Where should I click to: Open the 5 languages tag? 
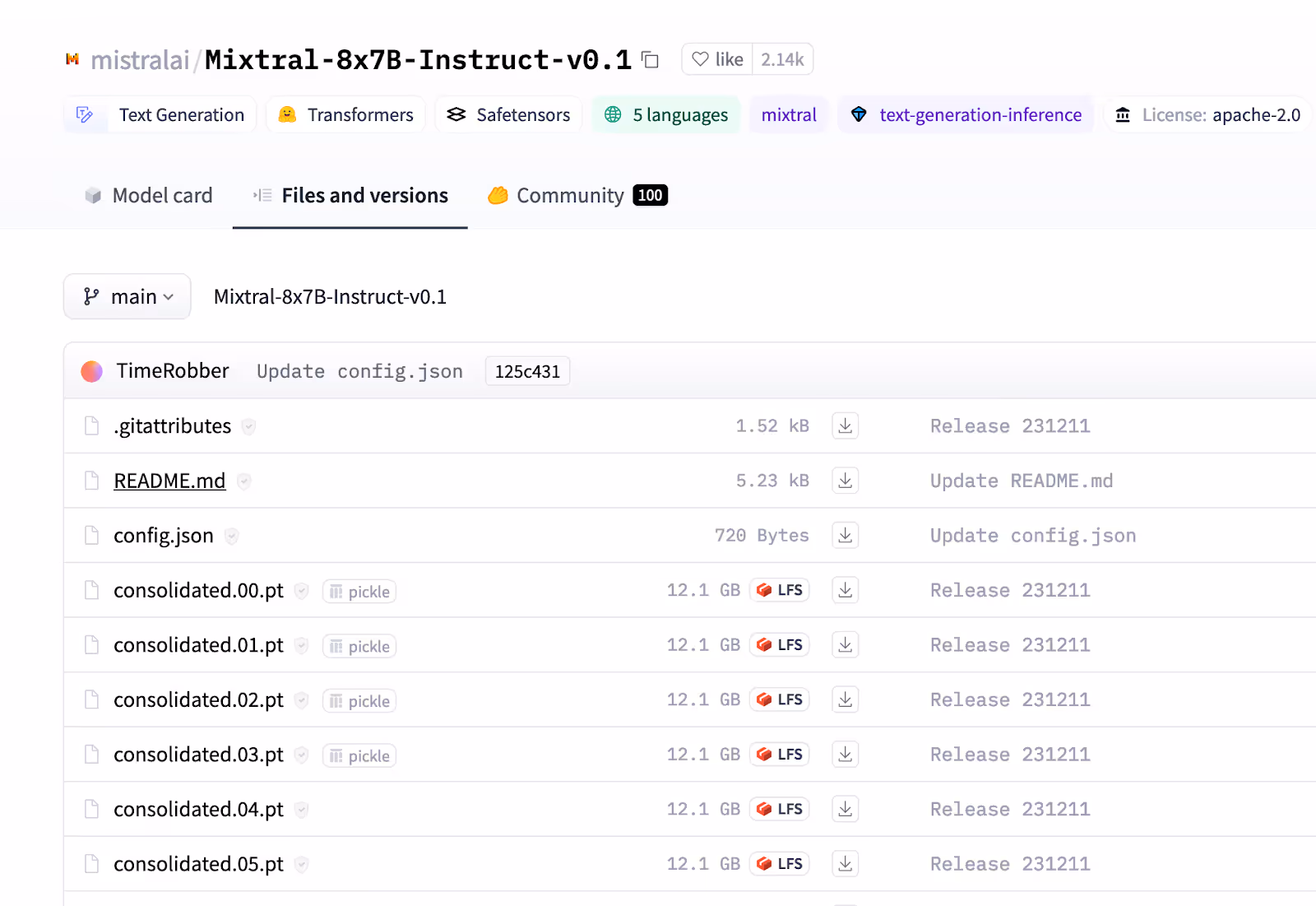[666, 114]
